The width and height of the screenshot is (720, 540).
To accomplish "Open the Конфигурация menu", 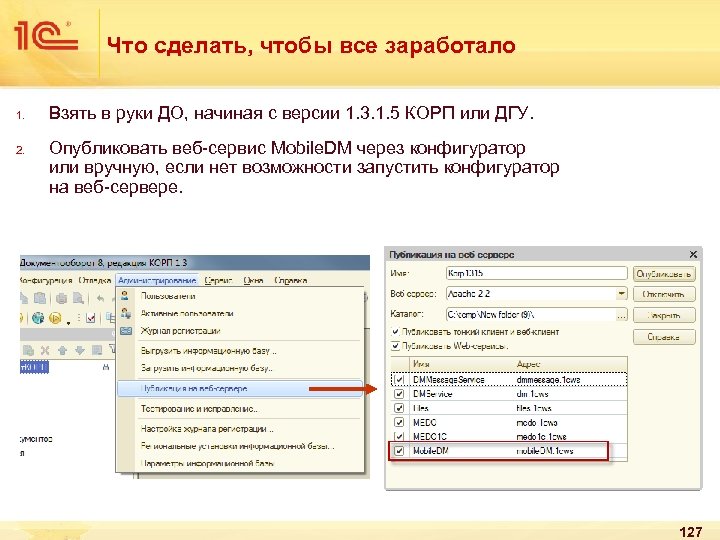I will pyautogui.click(x=46, y=280).
